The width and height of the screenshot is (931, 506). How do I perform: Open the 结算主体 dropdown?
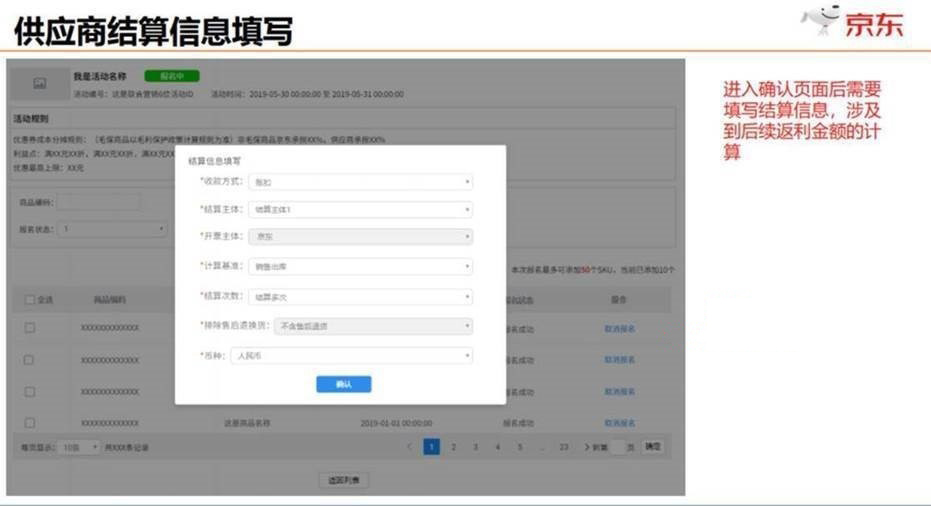pyautogui.click(x=360, y=209)
